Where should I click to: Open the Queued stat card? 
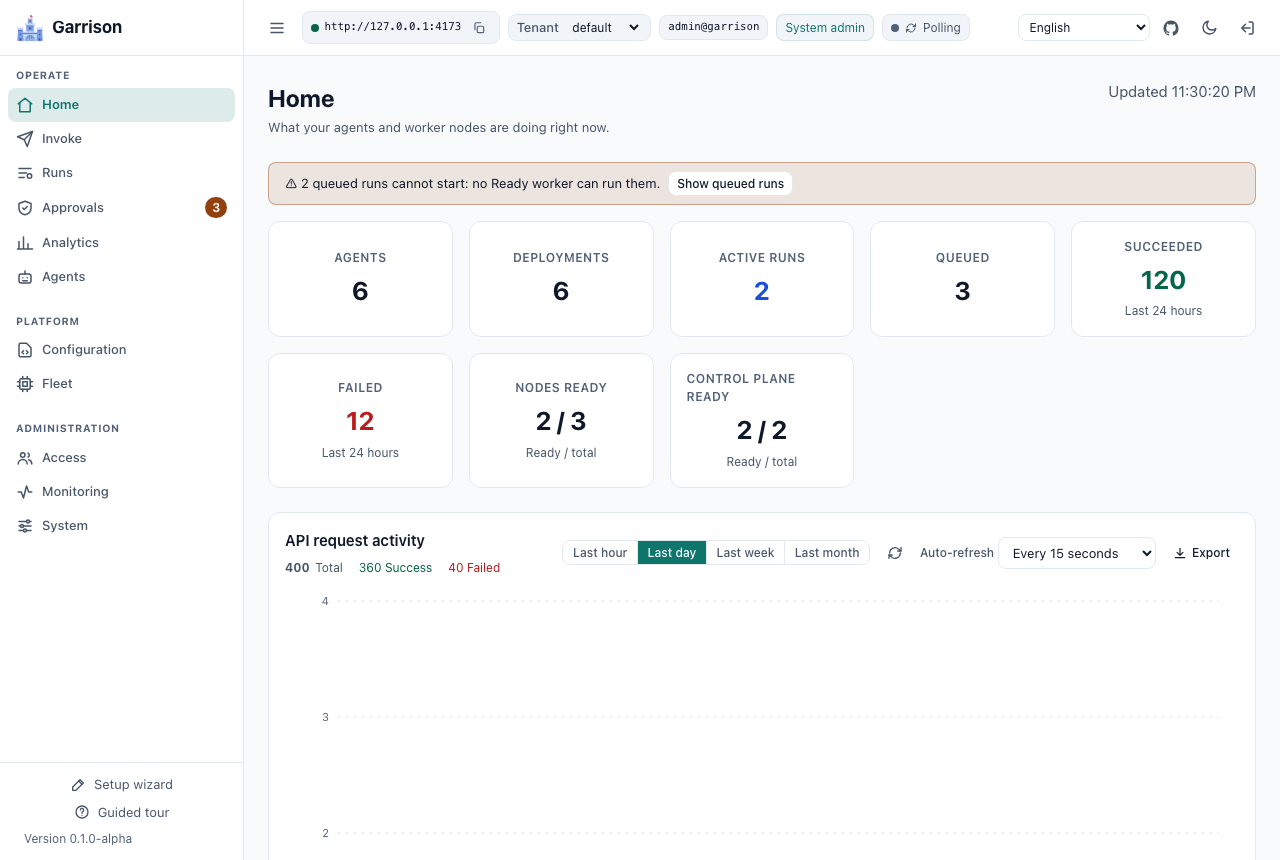962,279
